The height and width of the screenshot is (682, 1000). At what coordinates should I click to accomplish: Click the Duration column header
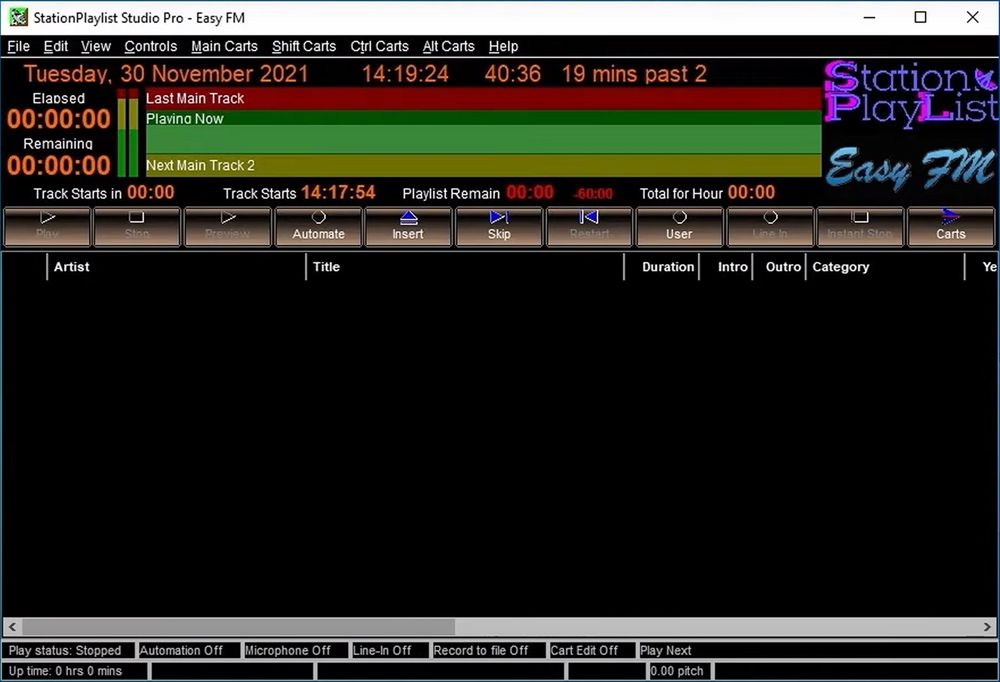tap(662, 267)
